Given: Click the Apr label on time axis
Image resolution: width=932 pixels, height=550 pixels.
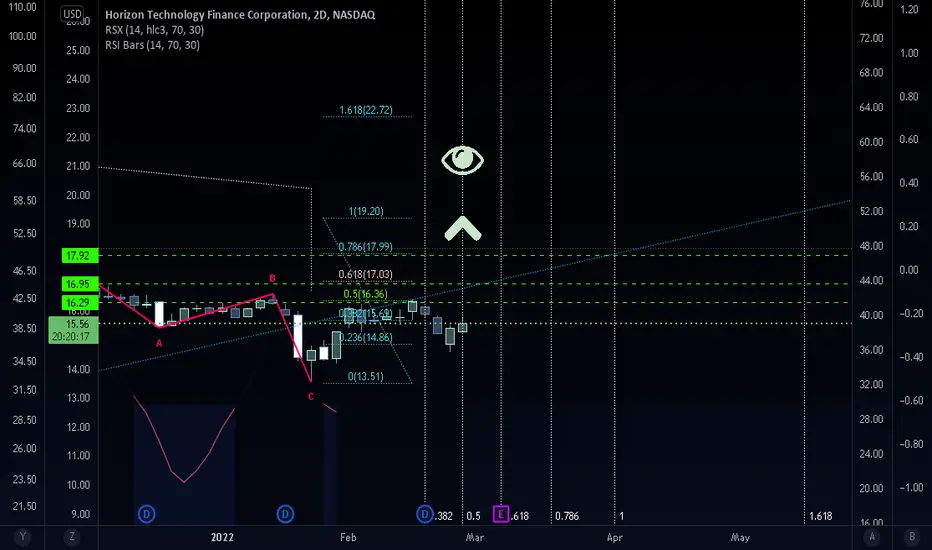Looking at the screenshot, I should pos(615,538).
